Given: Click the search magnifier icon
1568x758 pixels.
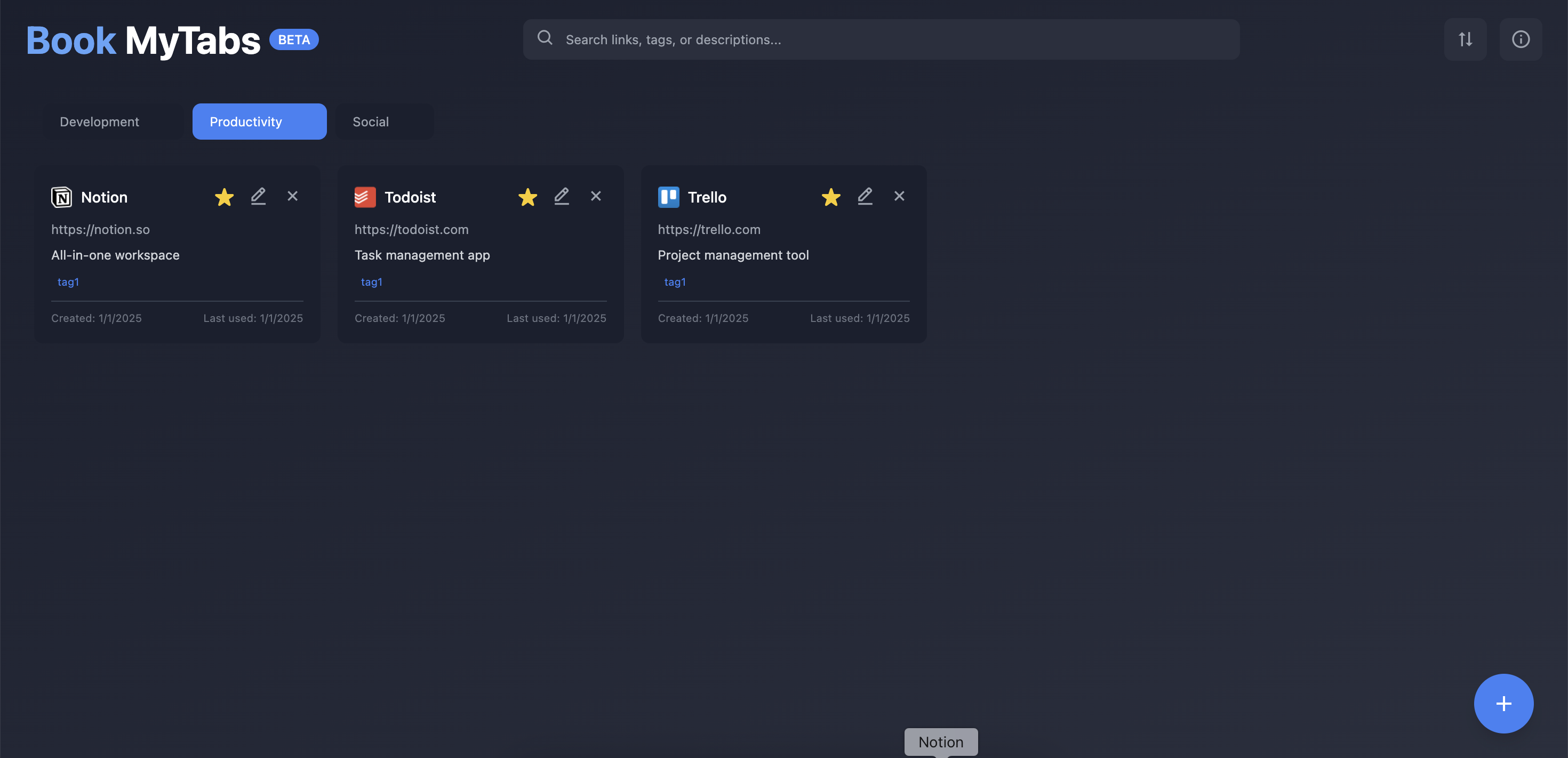Looking at the screenshot, I should [x=545, y=38].
